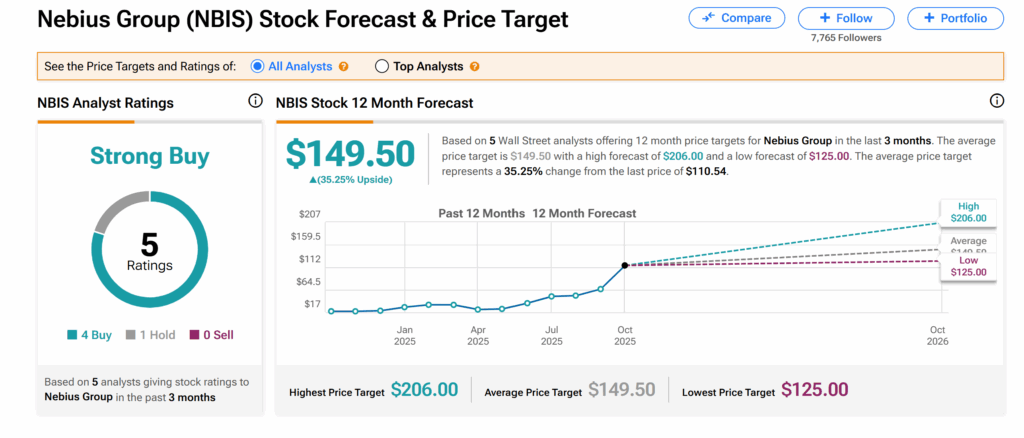1024x438 pixels.
Task: Click the info icon in 12 Month Forecast panel
Action: point(996,102)
